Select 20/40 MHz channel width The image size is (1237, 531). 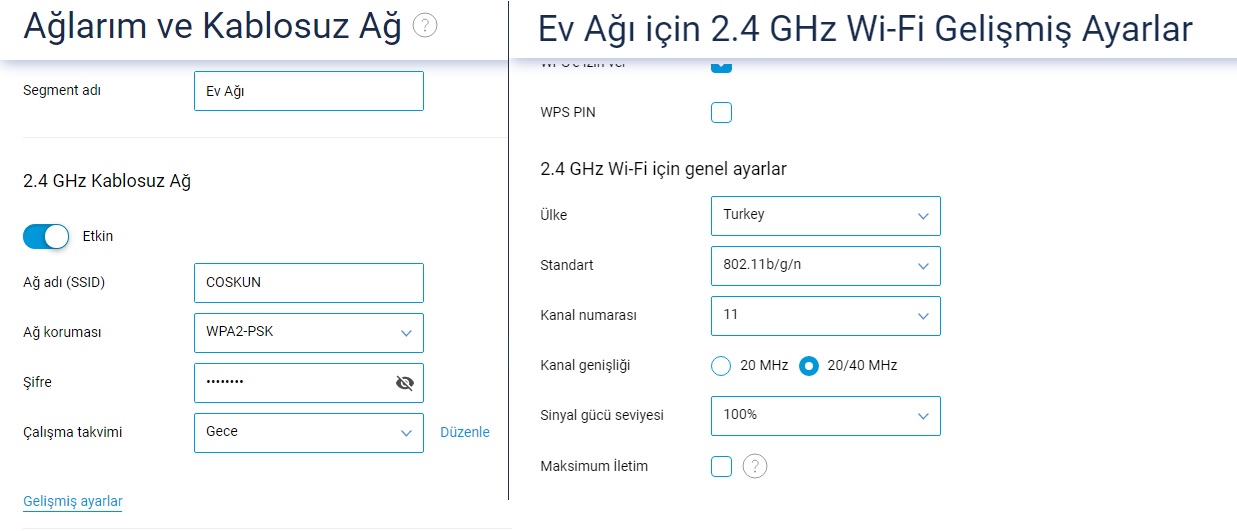[809, 366]
